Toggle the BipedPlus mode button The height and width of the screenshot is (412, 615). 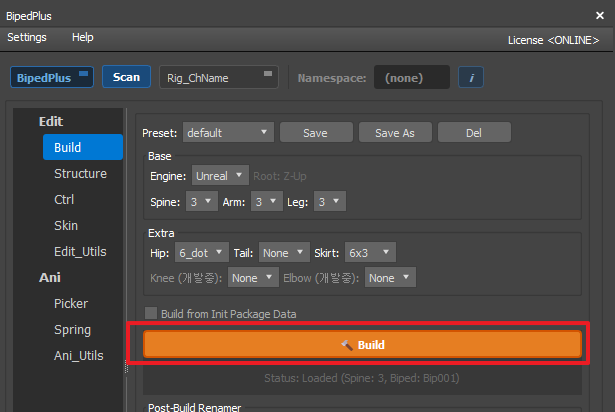52,77
